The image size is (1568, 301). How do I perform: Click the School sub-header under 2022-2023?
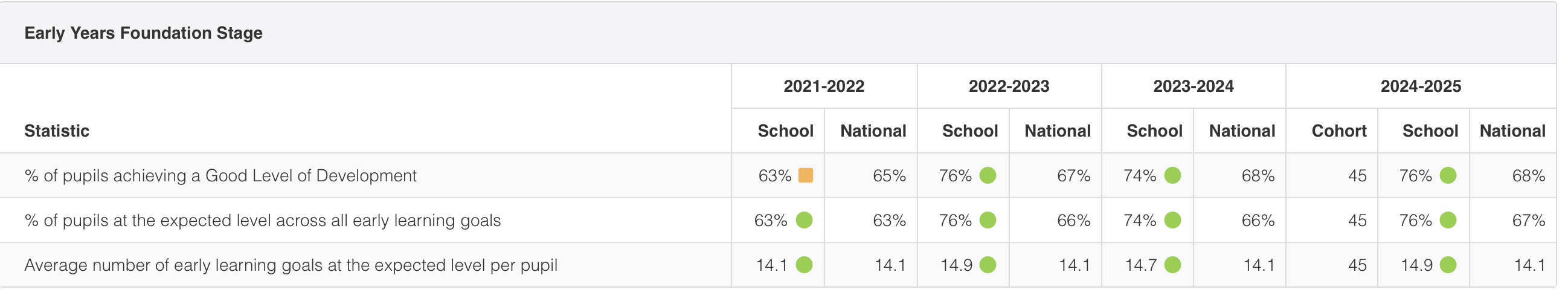pyautogui.click(x=969, y=131)
